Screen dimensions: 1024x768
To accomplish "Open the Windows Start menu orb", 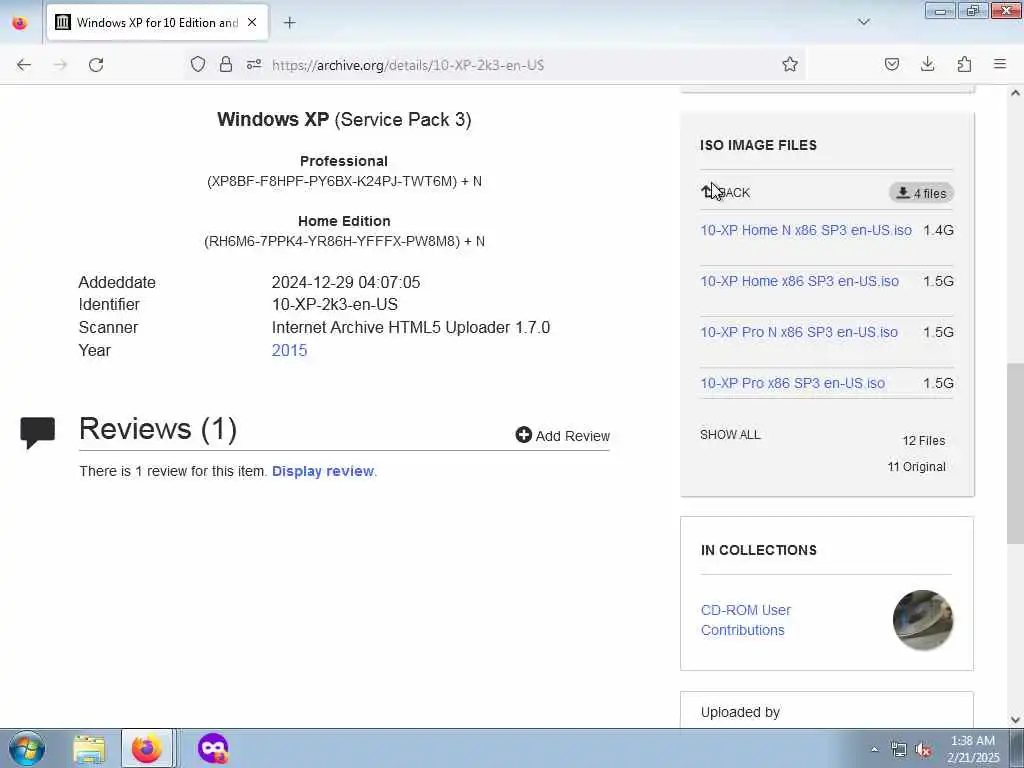I will (27, 748).
